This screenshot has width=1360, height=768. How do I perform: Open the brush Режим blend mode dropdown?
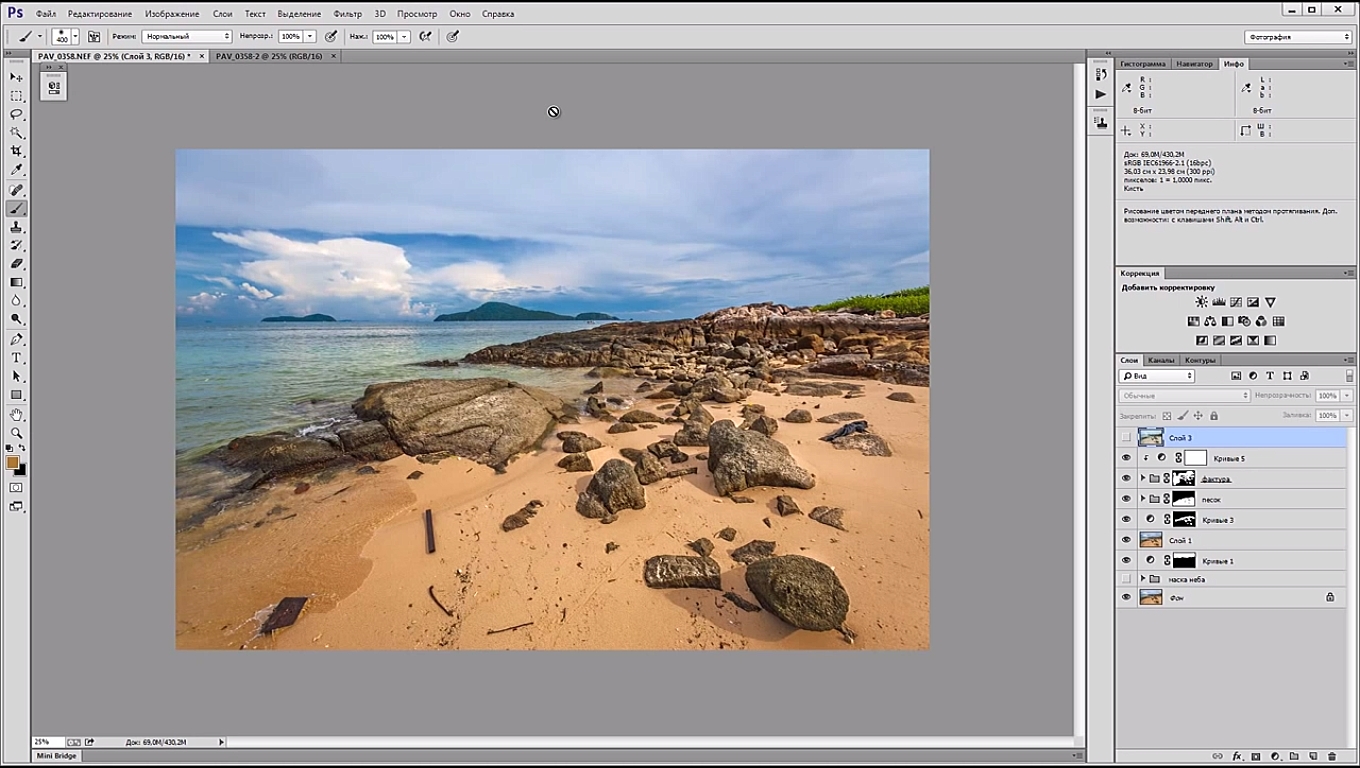tap(186, 36)
